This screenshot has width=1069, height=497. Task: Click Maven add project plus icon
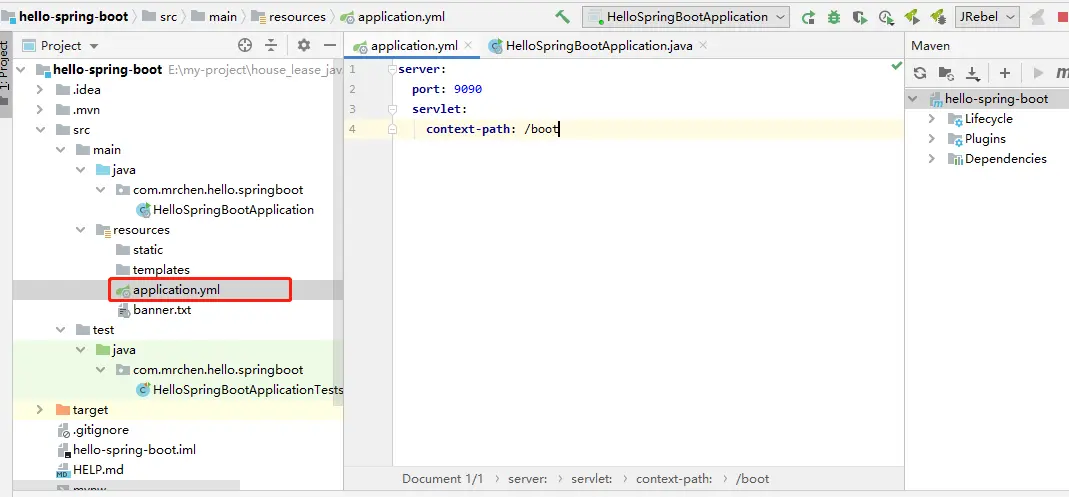point(1004,73)
